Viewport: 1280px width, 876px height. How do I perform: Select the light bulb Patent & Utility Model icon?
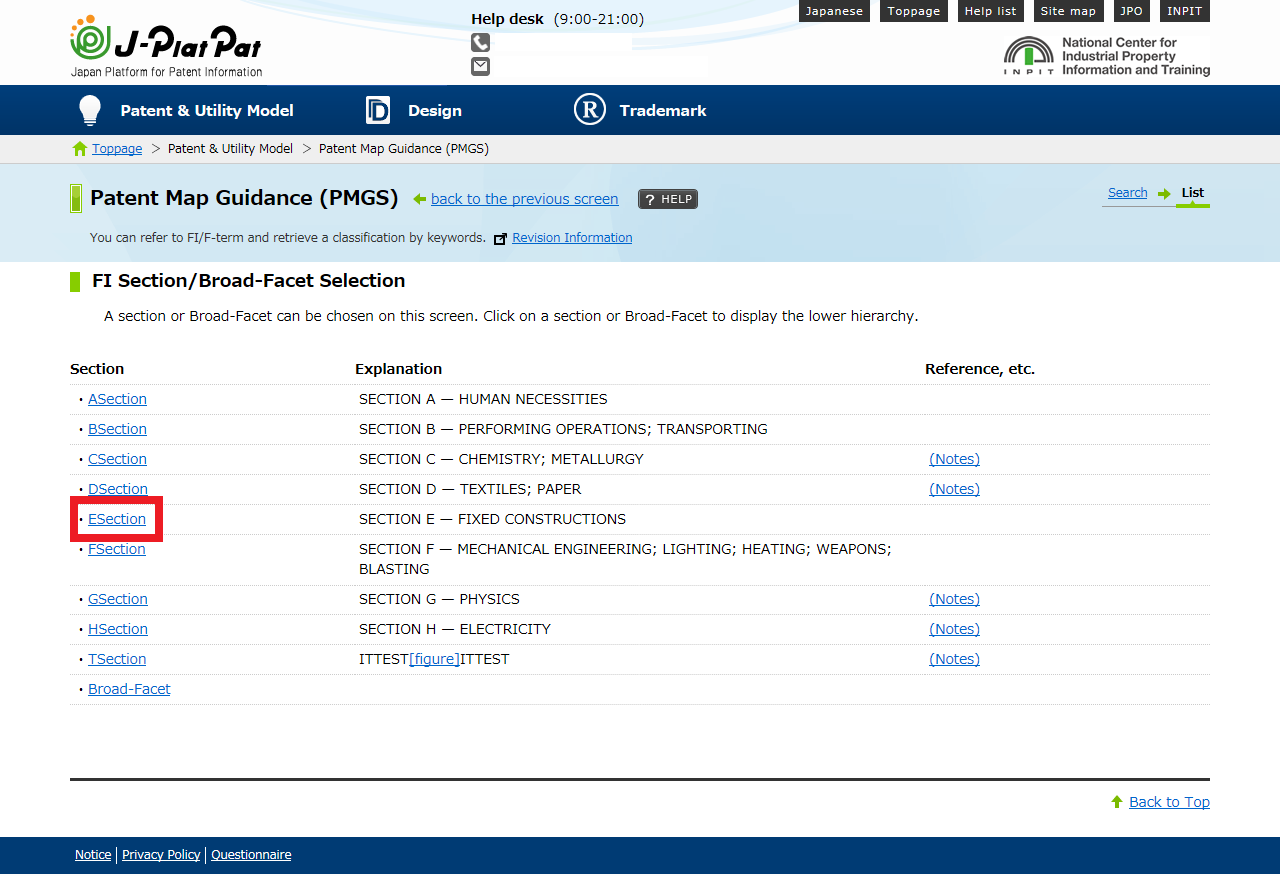[x=89, y=109]
